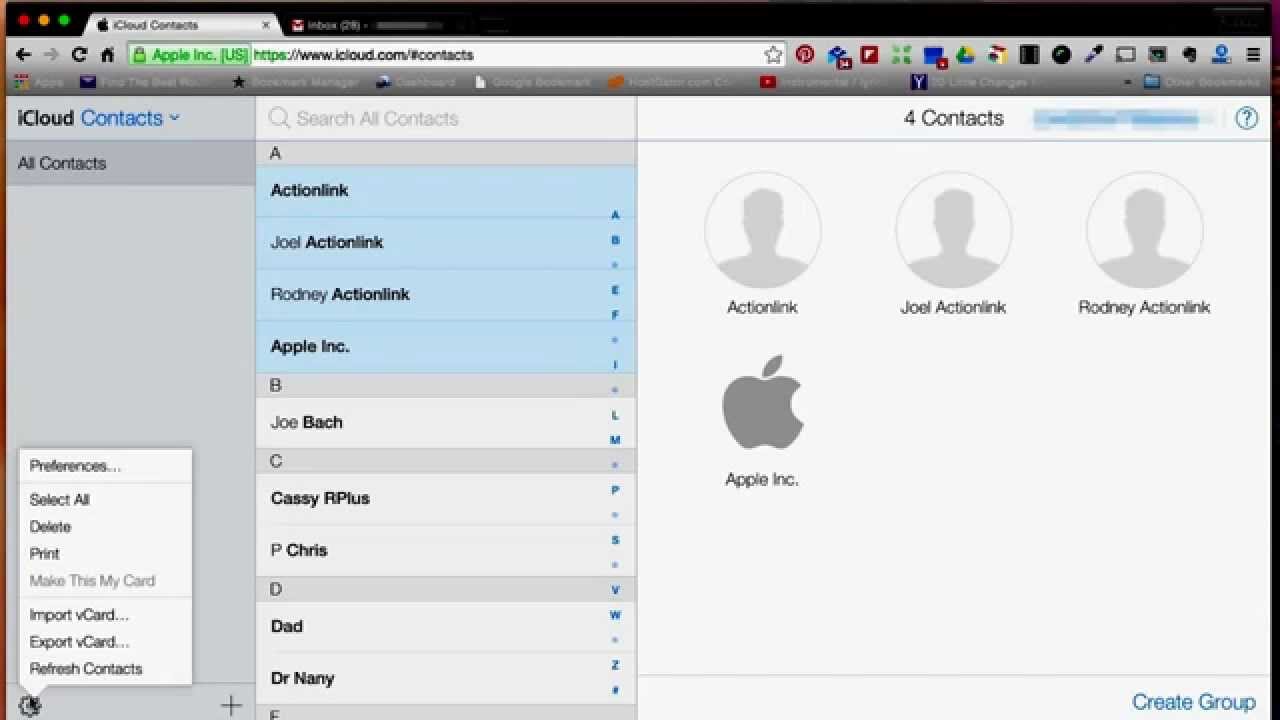Select the Apple Inc. contact row

click(x=446, y=346)
